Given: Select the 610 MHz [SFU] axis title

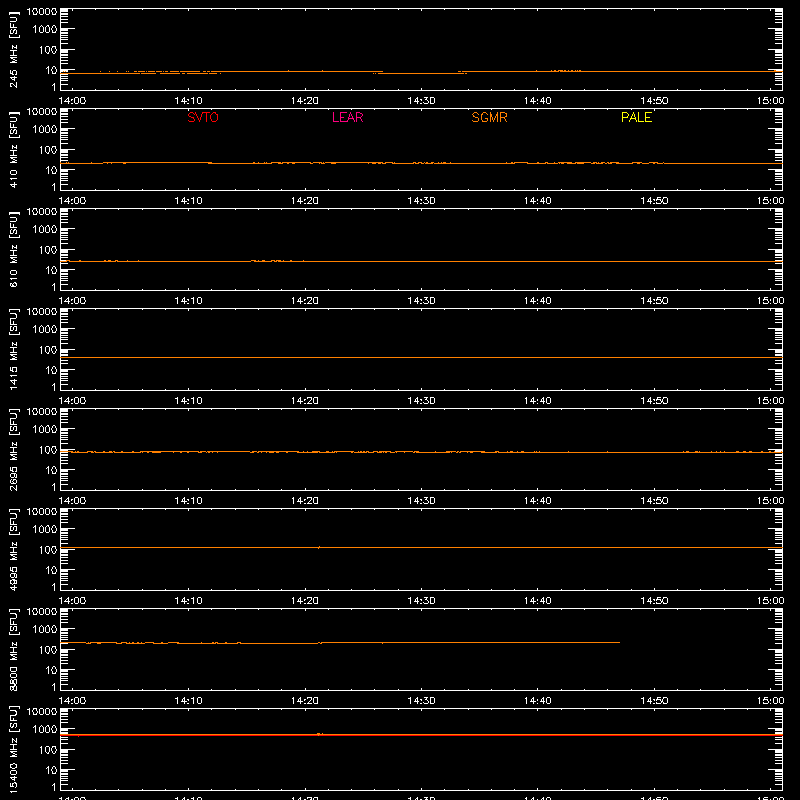Looking at the screenshot, I should (13, 249).
